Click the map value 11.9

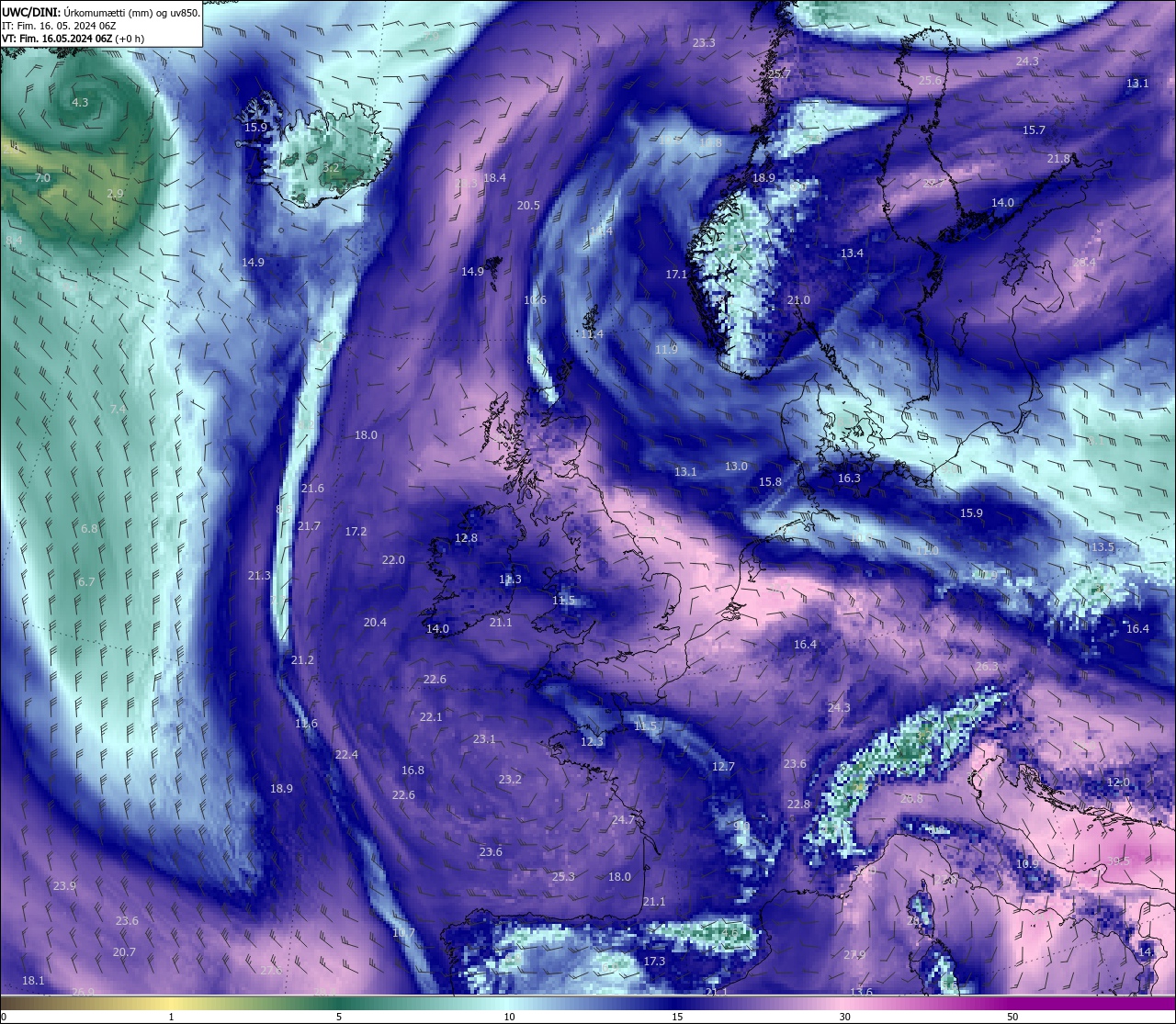666,349
